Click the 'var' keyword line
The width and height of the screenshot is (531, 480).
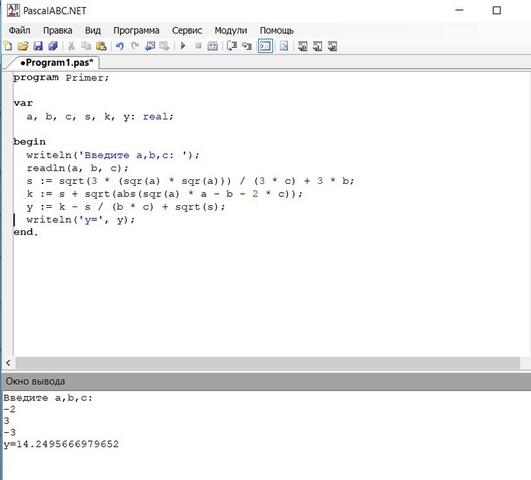pos(23,103)
